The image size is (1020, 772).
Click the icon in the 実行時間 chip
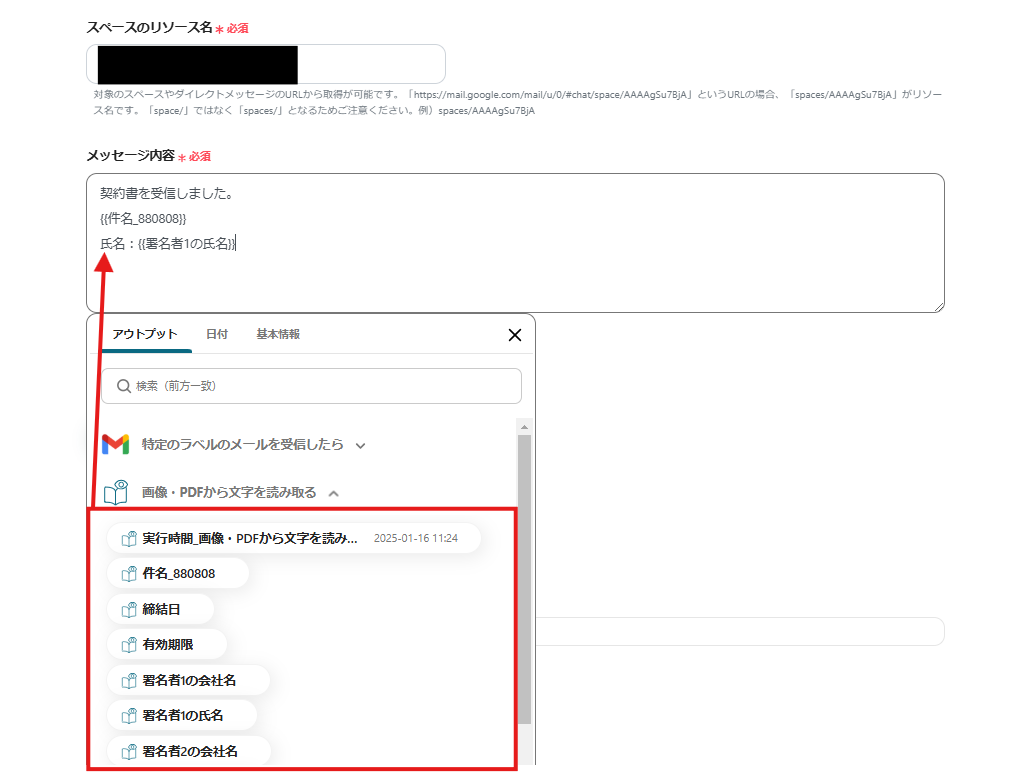pos(129,539)
